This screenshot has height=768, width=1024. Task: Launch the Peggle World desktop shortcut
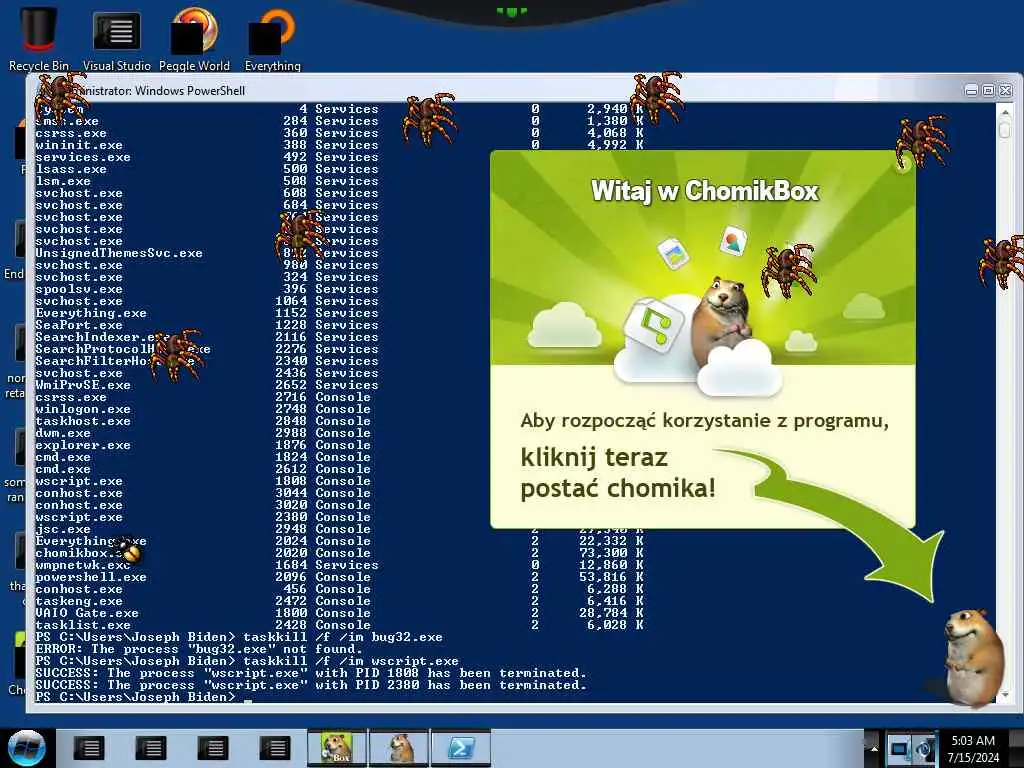(x=194, y=37)
